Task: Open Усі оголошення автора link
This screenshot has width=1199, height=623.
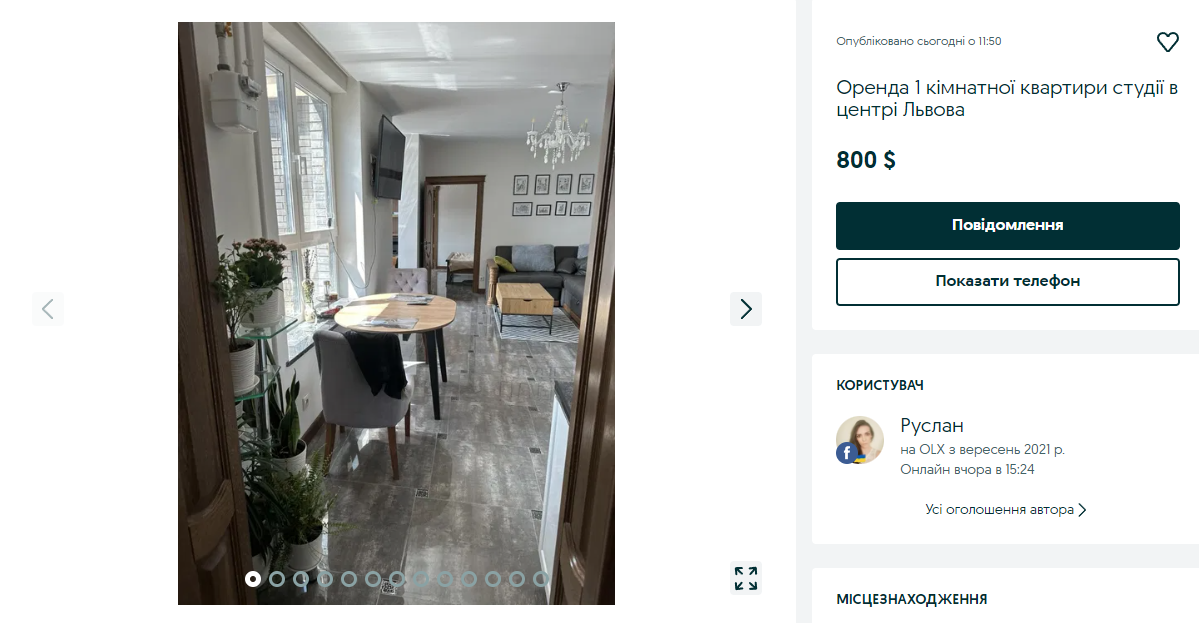Action: click(999, 510)
